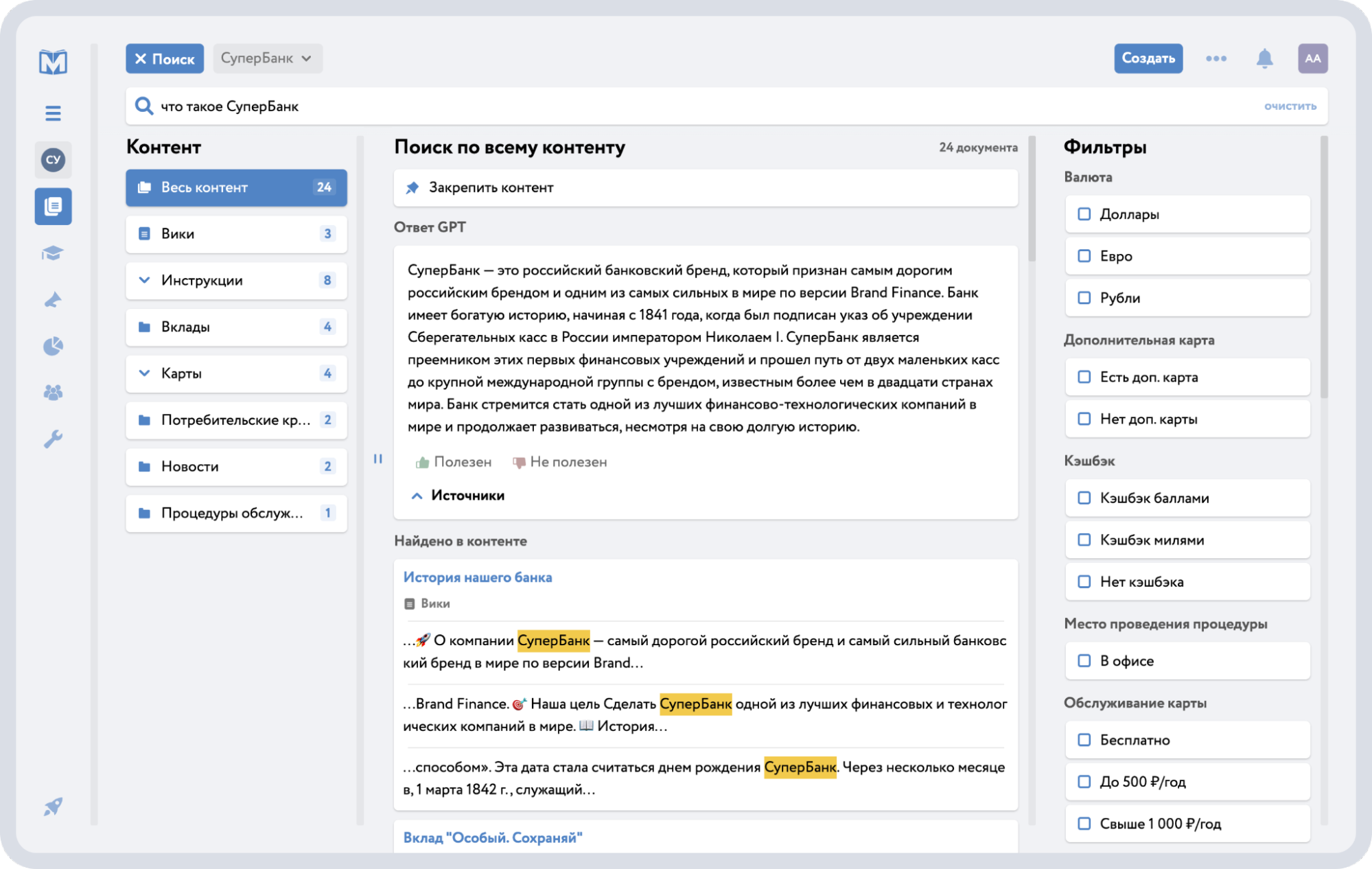Click the thumbs-up Полезен icon
This screenshot has width=1372, height=869.
[x=422, y=463]
